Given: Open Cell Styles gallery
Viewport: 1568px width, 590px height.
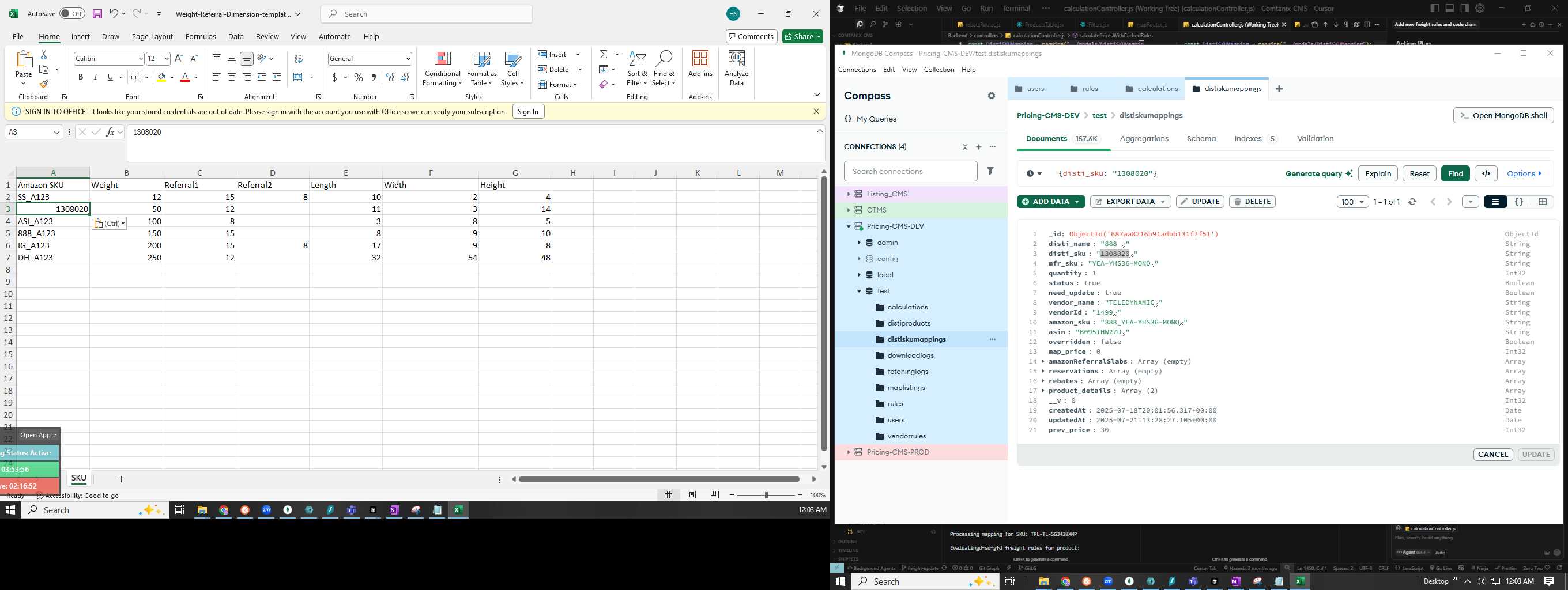Looking at the screenshot, I should click(512, 69).
